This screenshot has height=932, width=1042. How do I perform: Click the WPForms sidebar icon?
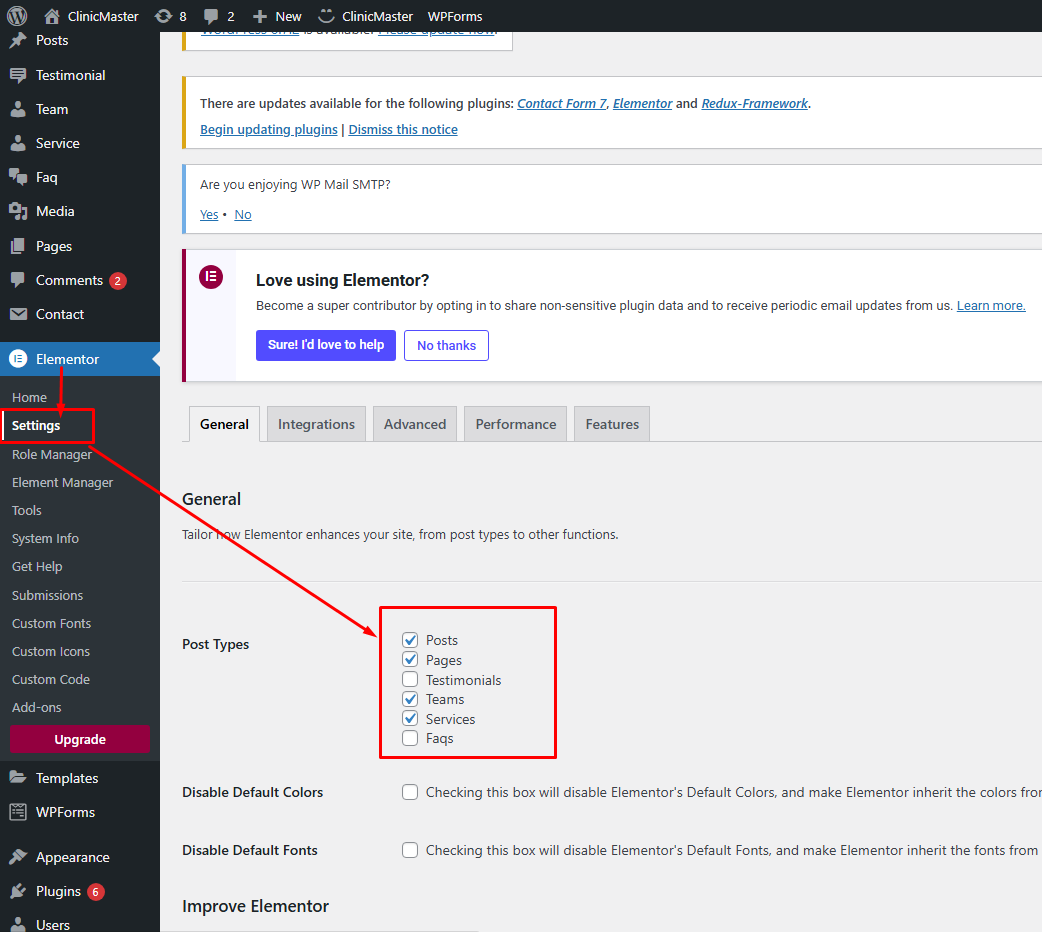click(x=18, y=812)
